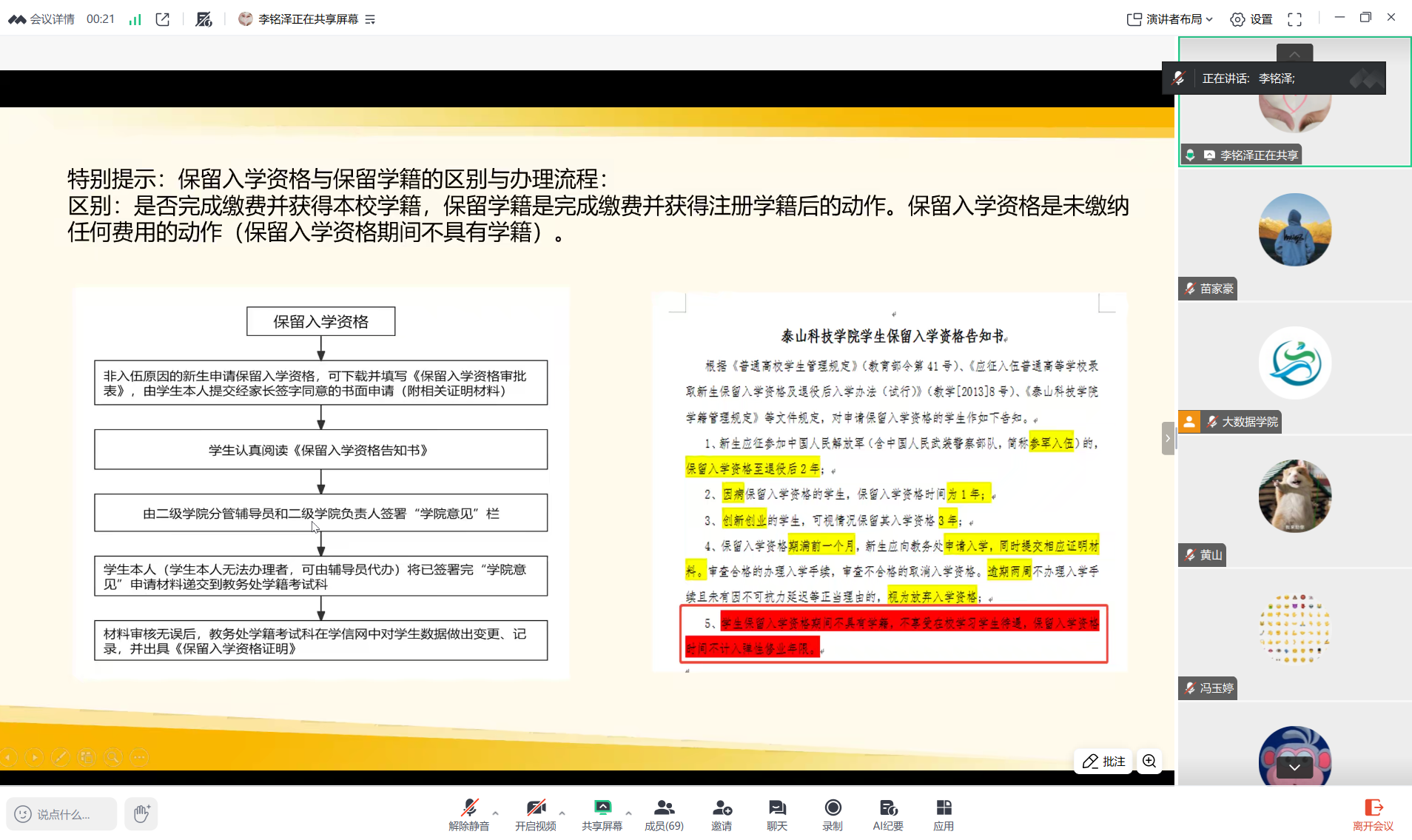Click the zoom magnifier next to 批注
This screenshot has height=840, width=1412.
click(1149, 762)
